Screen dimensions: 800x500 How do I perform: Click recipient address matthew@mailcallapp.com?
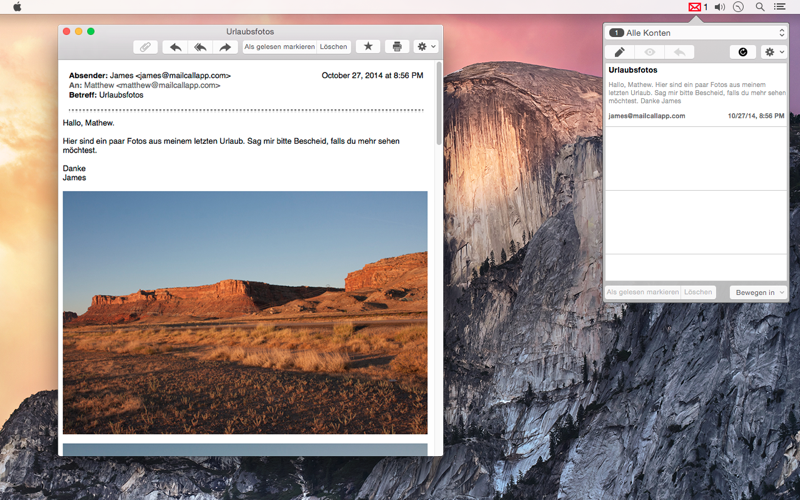168,85
